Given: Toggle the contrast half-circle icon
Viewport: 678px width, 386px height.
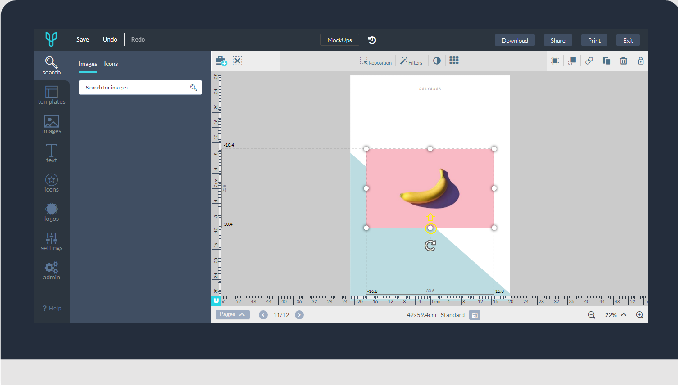Looking at the screenshot, I should click(x=437, y=61).
